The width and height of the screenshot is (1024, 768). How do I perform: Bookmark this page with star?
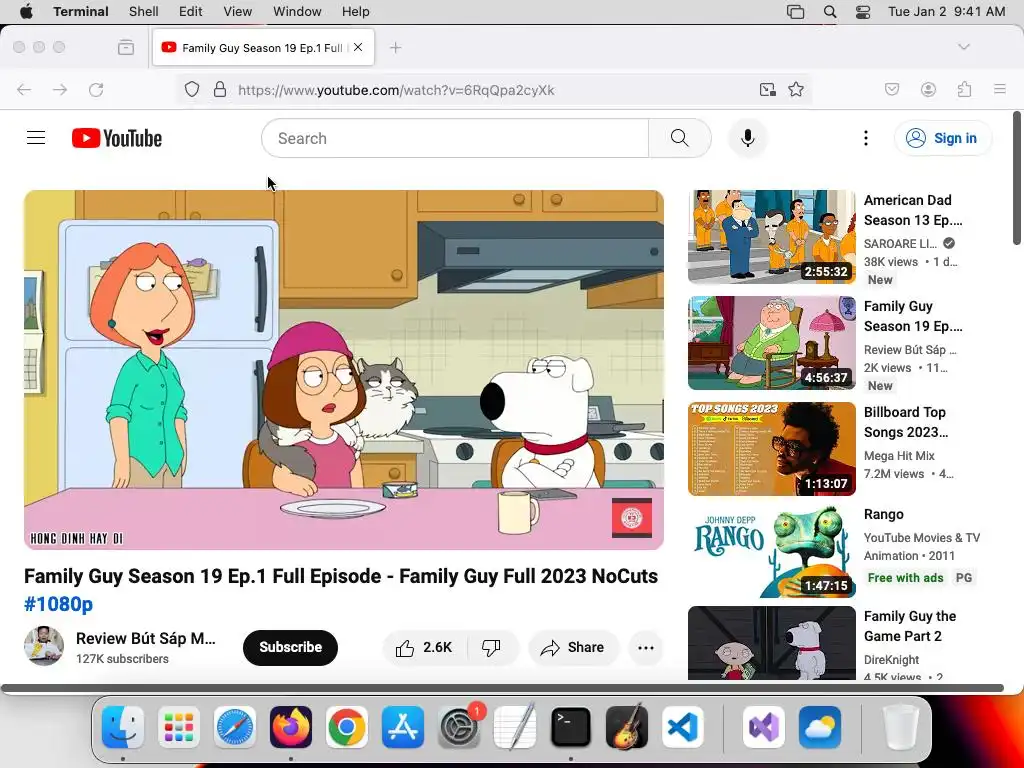click(x=796, y=89)
